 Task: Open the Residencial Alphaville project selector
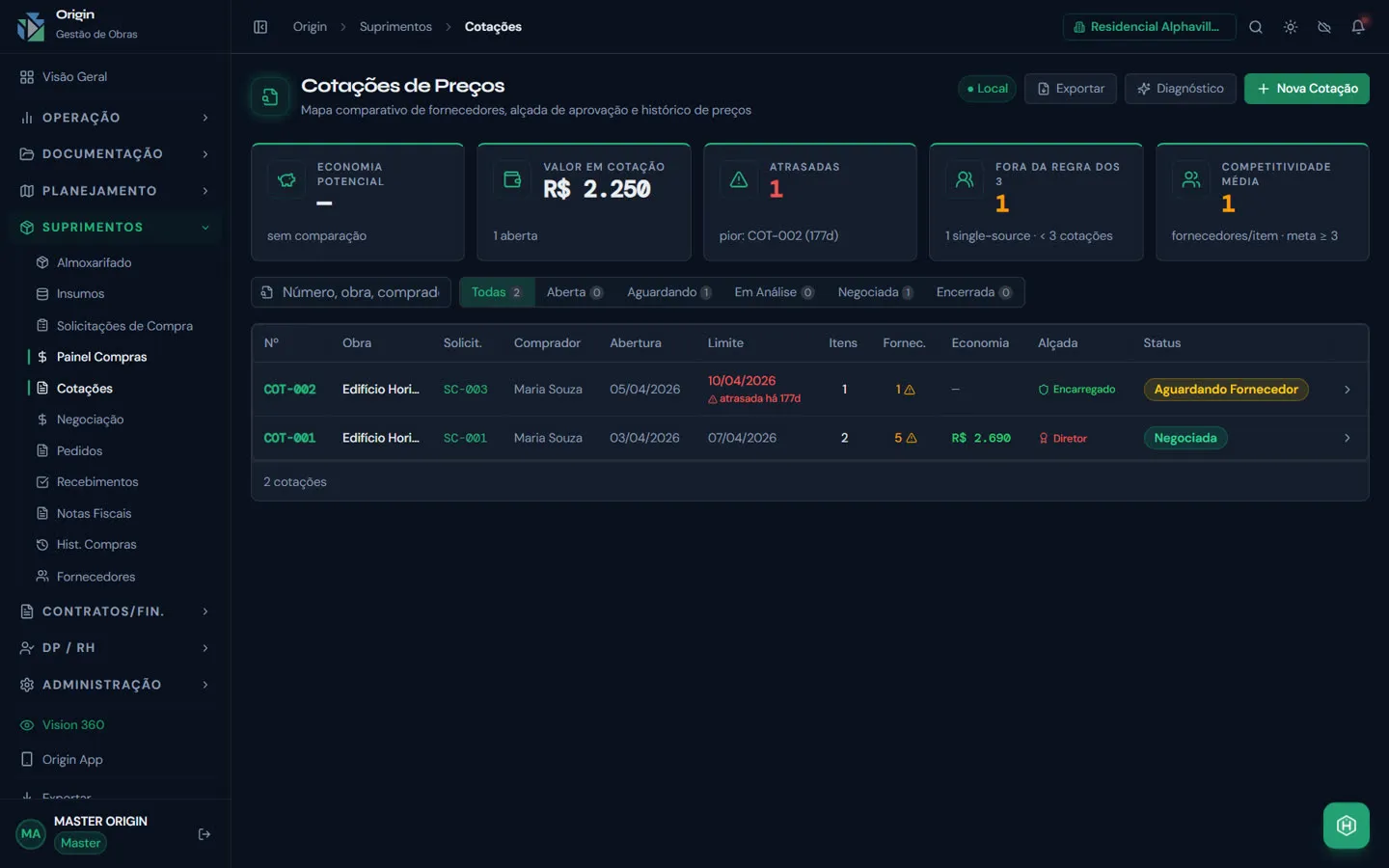point(1149,27)
